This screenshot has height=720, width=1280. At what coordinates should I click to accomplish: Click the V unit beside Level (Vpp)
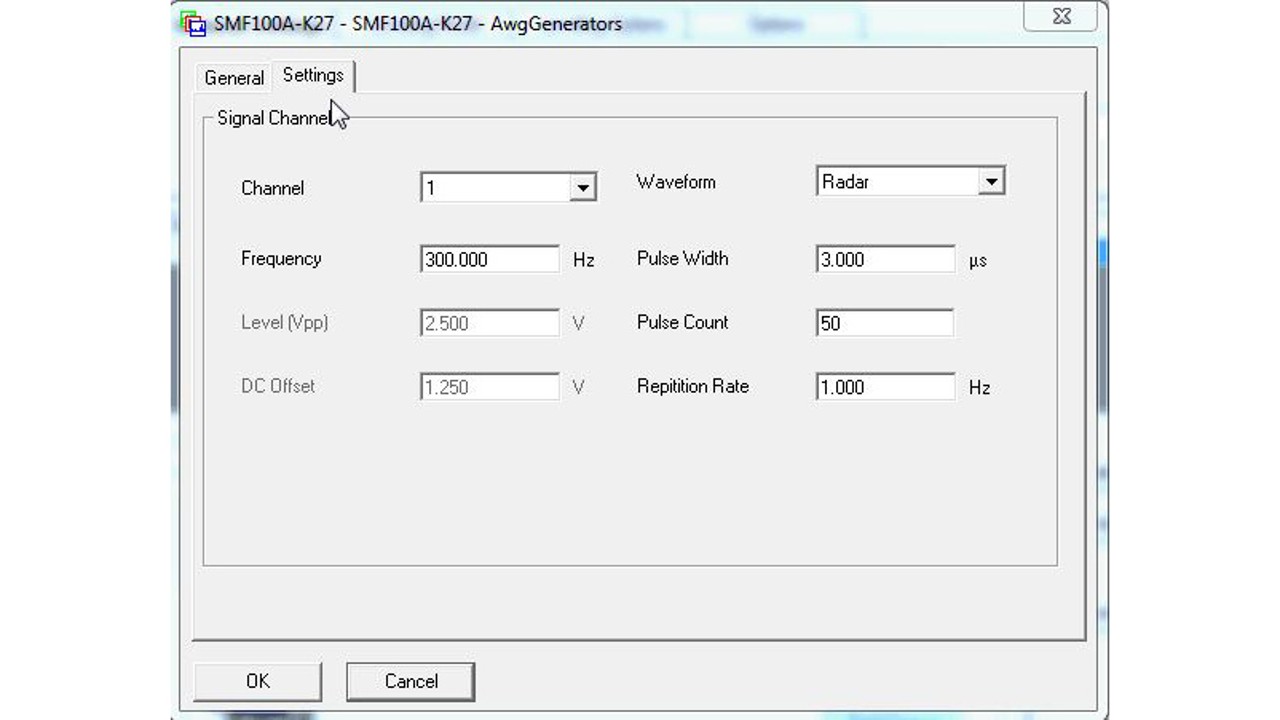(578, 323)
